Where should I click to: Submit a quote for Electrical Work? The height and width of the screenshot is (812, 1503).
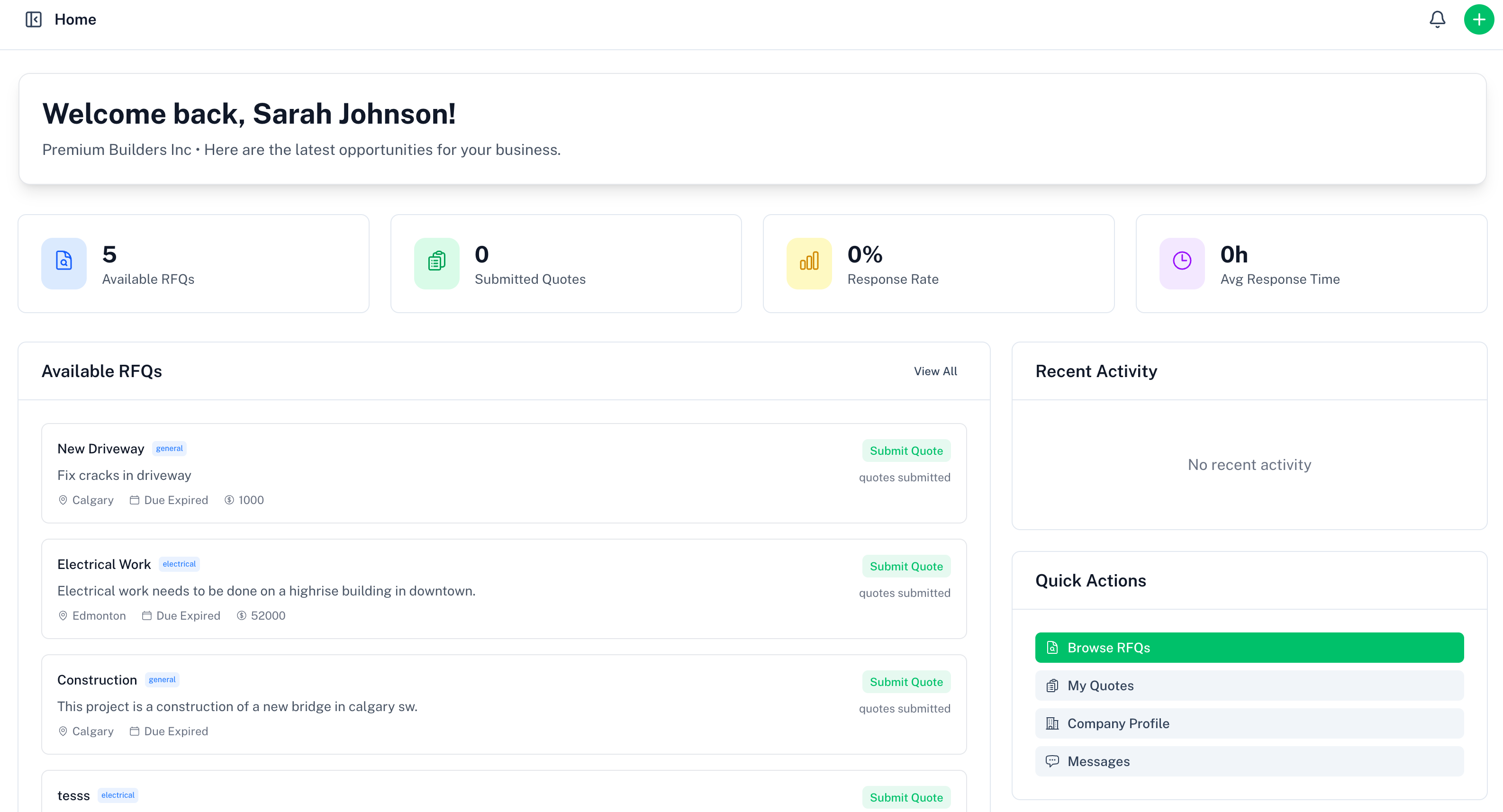pyautogui.click(x=906, y=566)
